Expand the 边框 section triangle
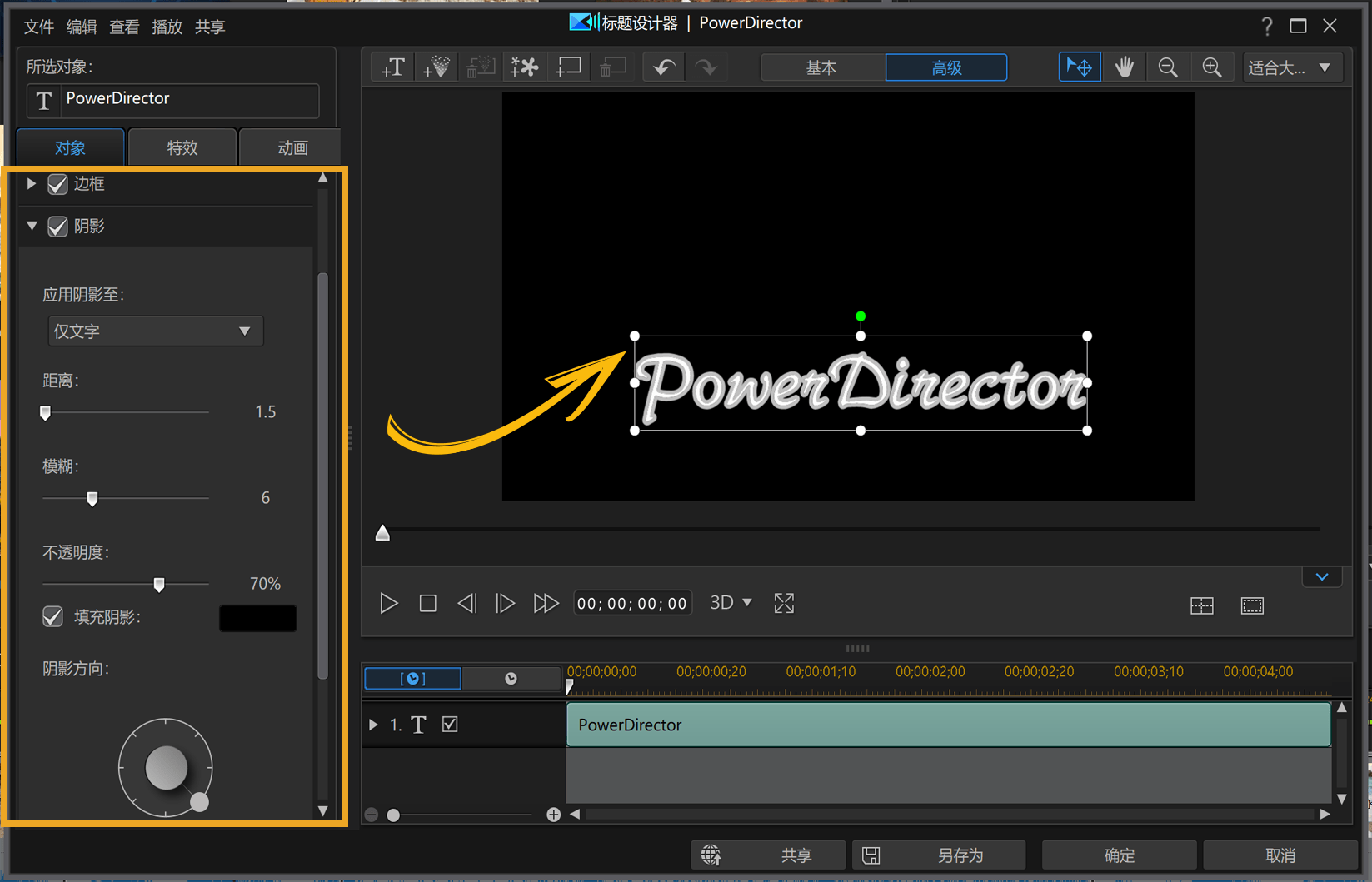Screen dimensions: 1372x882 (32, 183)
